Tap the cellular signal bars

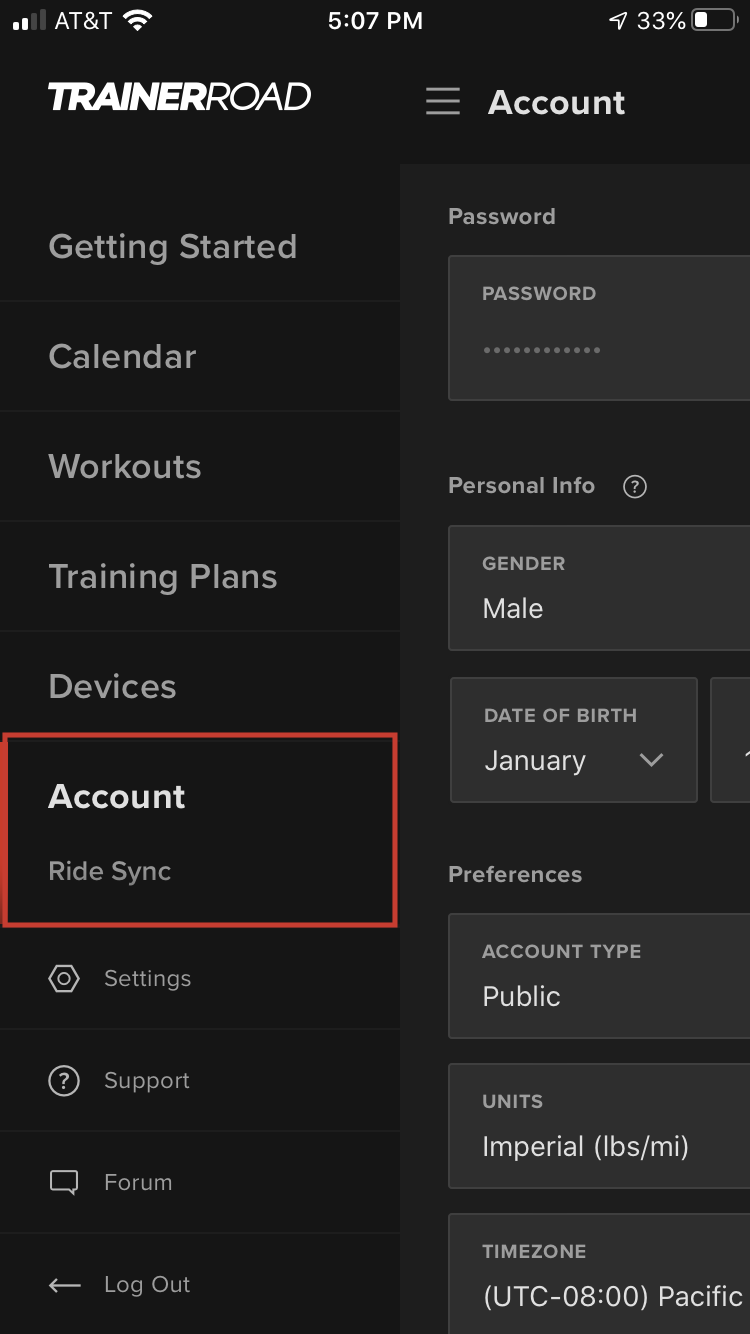click(30, 22)
